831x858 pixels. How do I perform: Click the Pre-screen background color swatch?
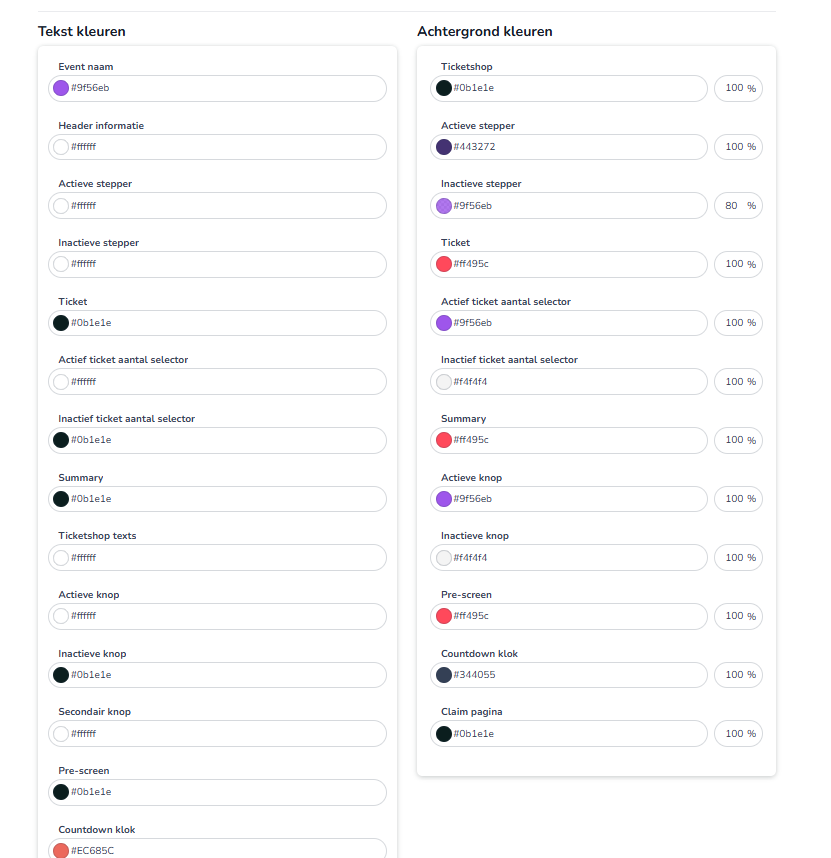tap(444, 616)
